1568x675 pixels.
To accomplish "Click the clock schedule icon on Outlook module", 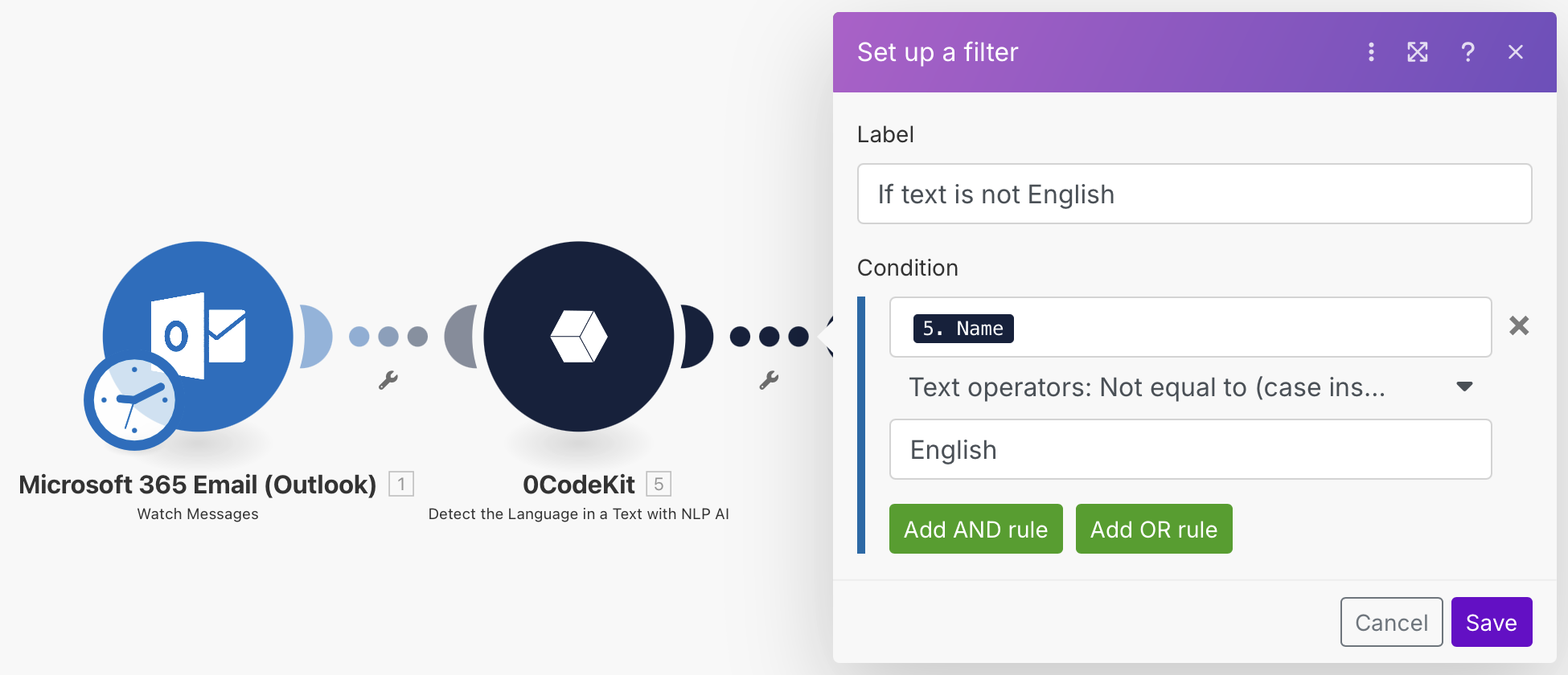I will tap(133, 400).
